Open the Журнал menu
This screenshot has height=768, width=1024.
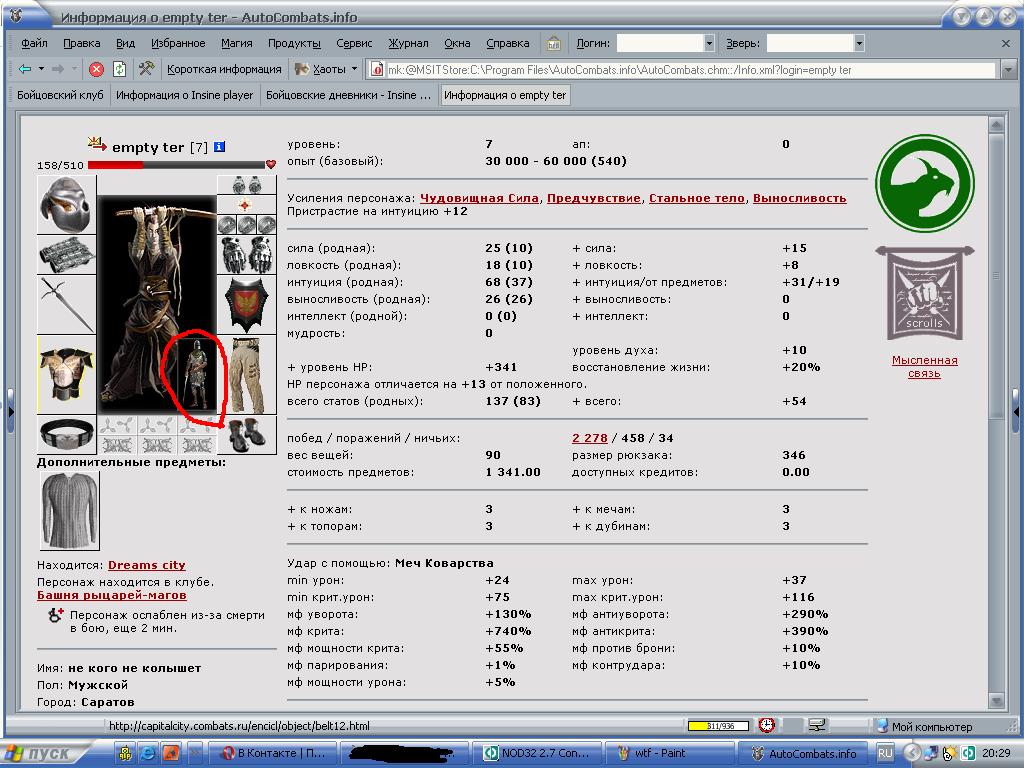tap(408, 43)
